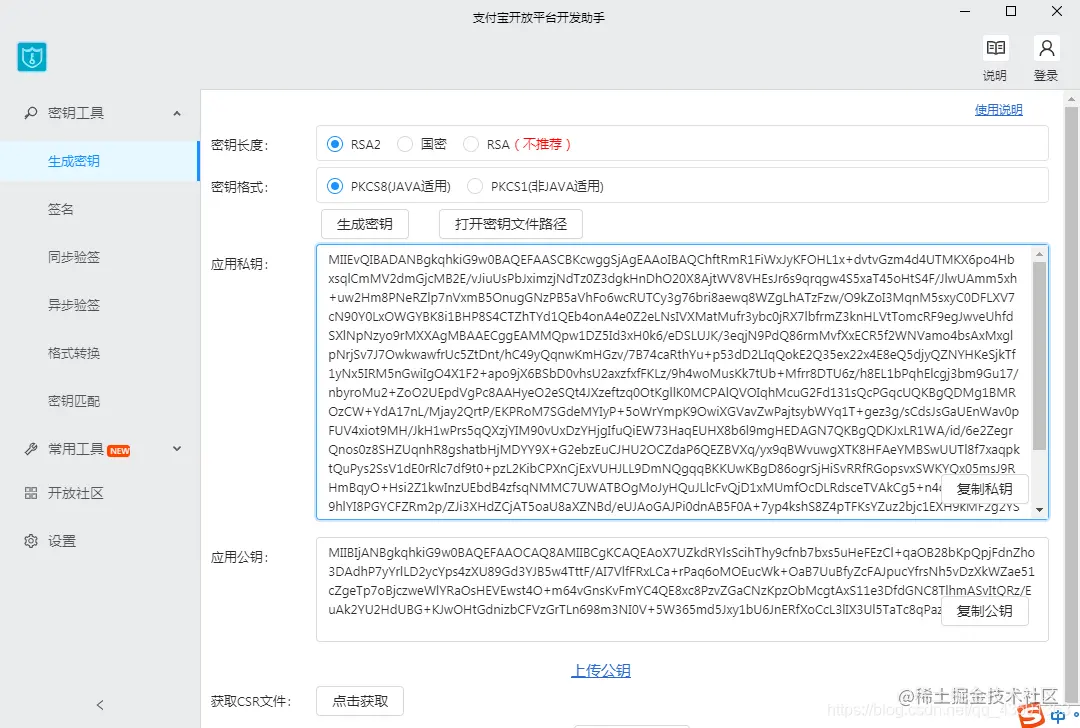Select PKCS1(非JAVA适用) key format
This screenshot has height=728, width=1080.
coord(475,186)
